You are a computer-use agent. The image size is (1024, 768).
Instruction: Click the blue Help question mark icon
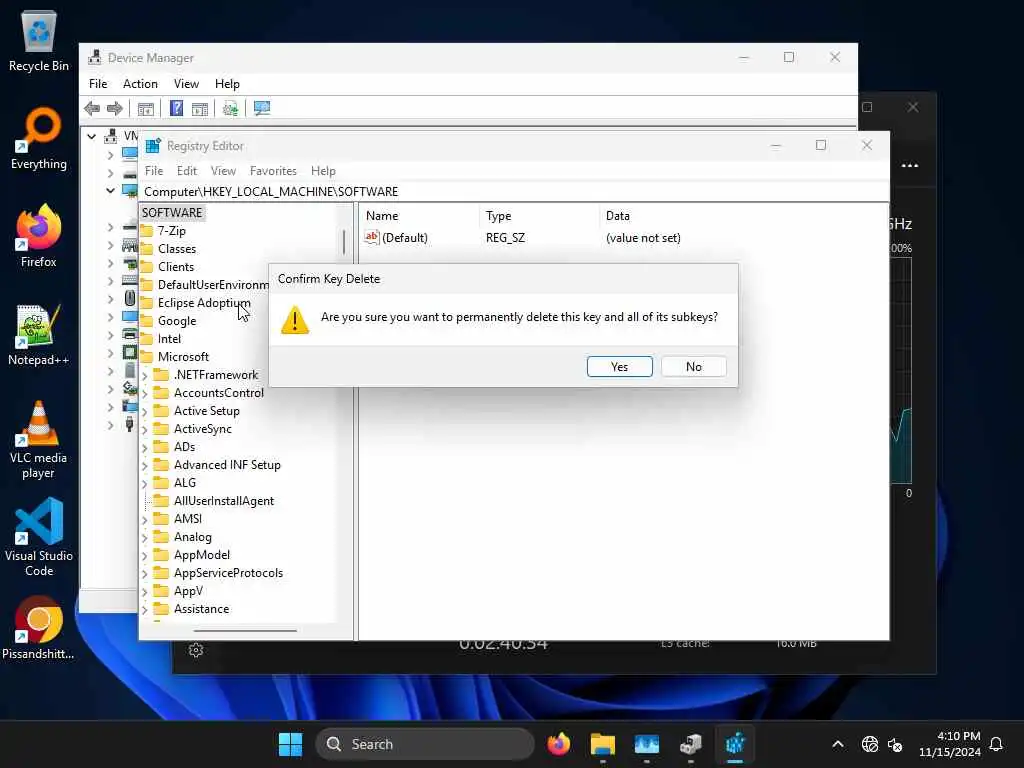pyautogui.click(x=176, y=108)
